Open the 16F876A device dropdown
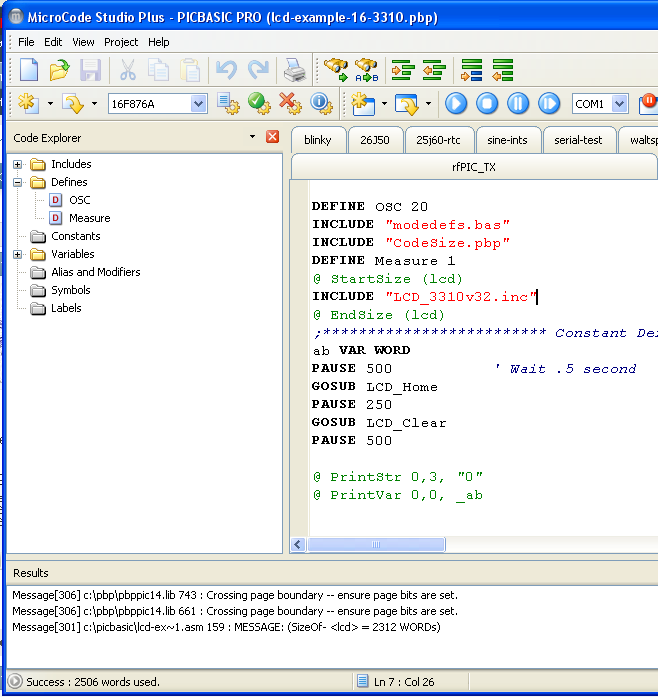659x697 pixels. click(x=198, y=104)
